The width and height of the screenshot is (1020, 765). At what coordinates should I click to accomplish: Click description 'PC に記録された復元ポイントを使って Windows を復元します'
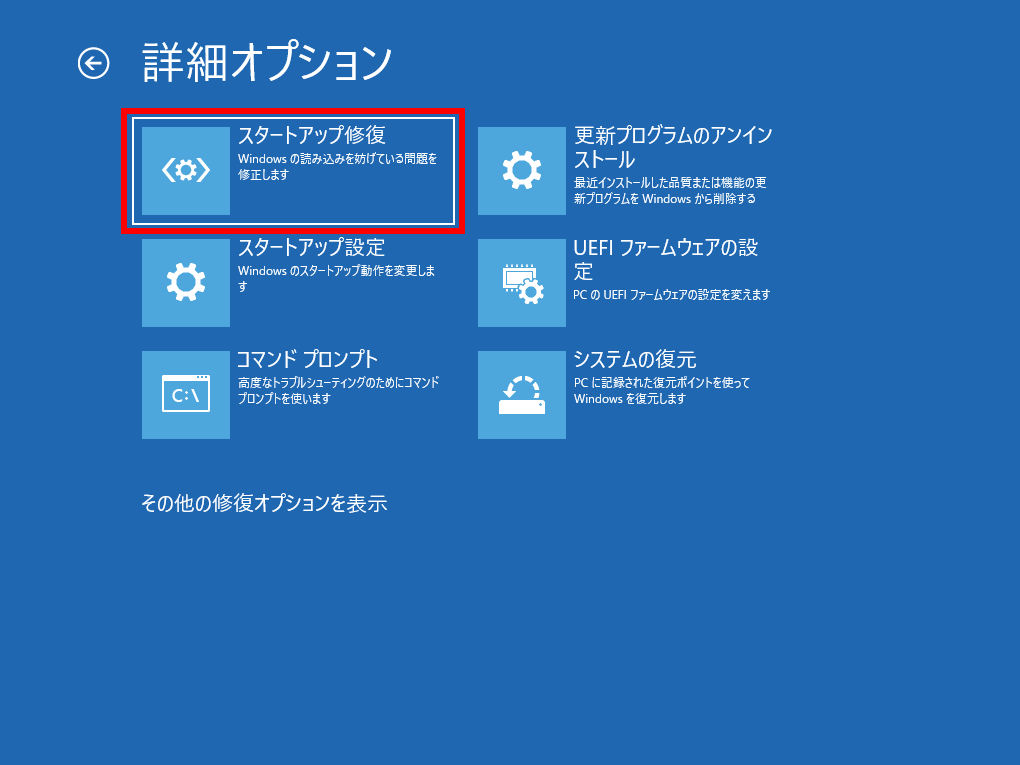click(x=662, y=390)
